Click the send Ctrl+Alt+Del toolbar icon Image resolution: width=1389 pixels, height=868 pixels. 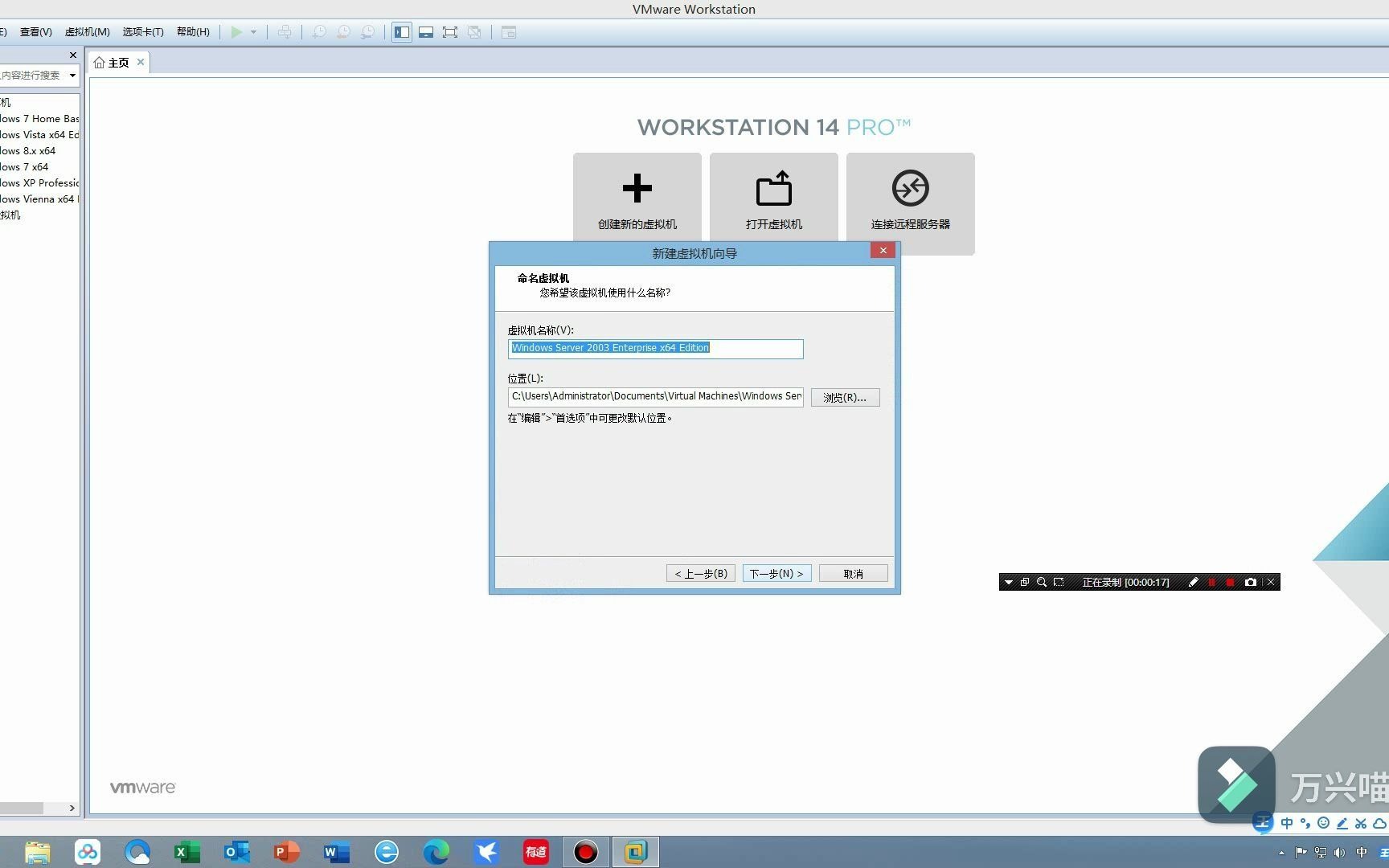click(285, 32)
